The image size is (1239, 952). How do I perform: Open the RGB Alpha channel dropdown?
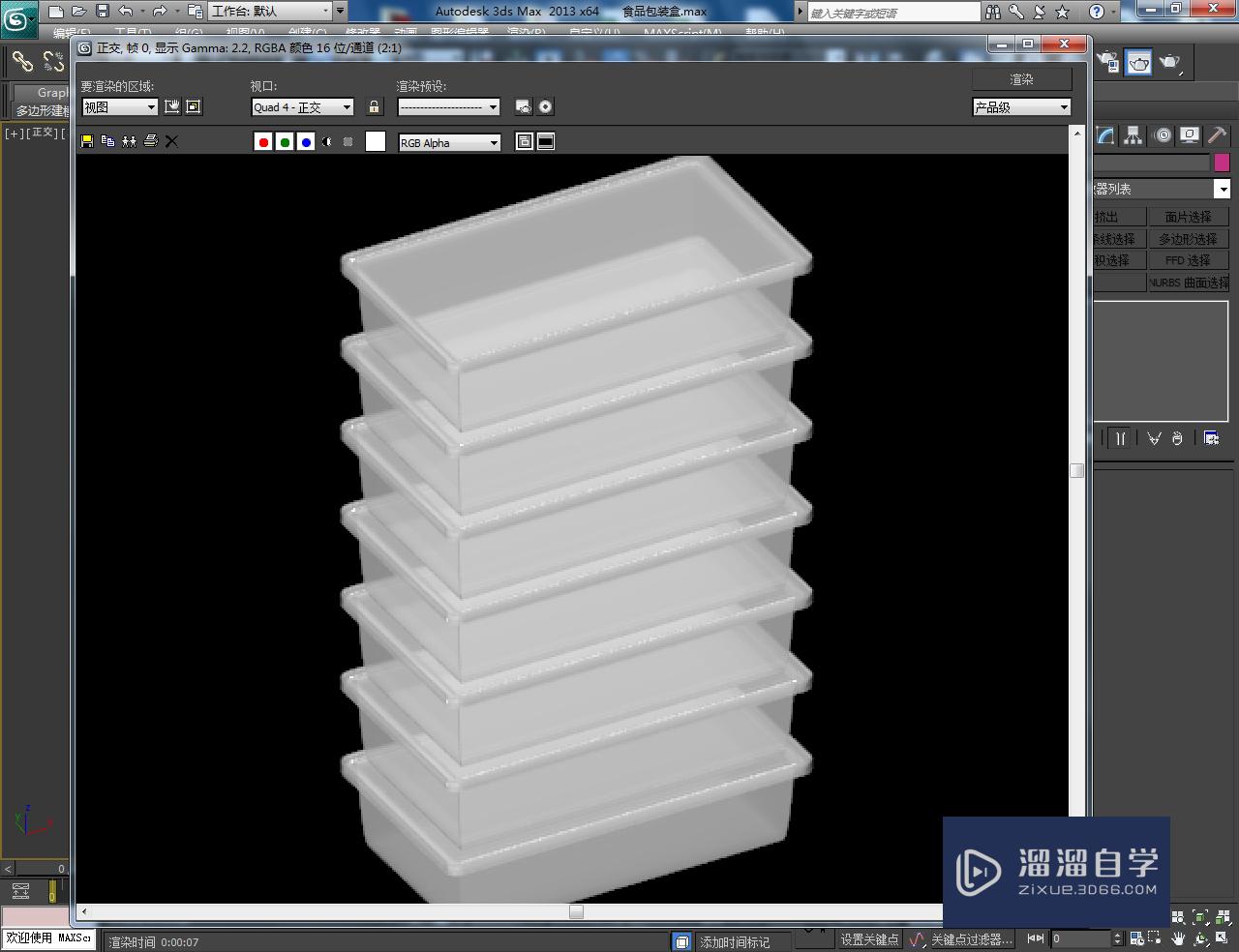tap(449, 142)
